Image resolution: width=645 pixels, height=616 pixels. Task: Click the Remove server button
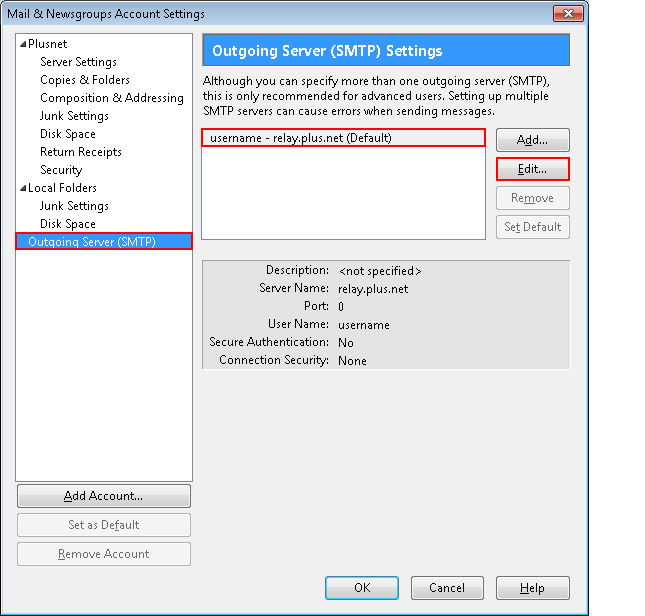click(533, 198)
